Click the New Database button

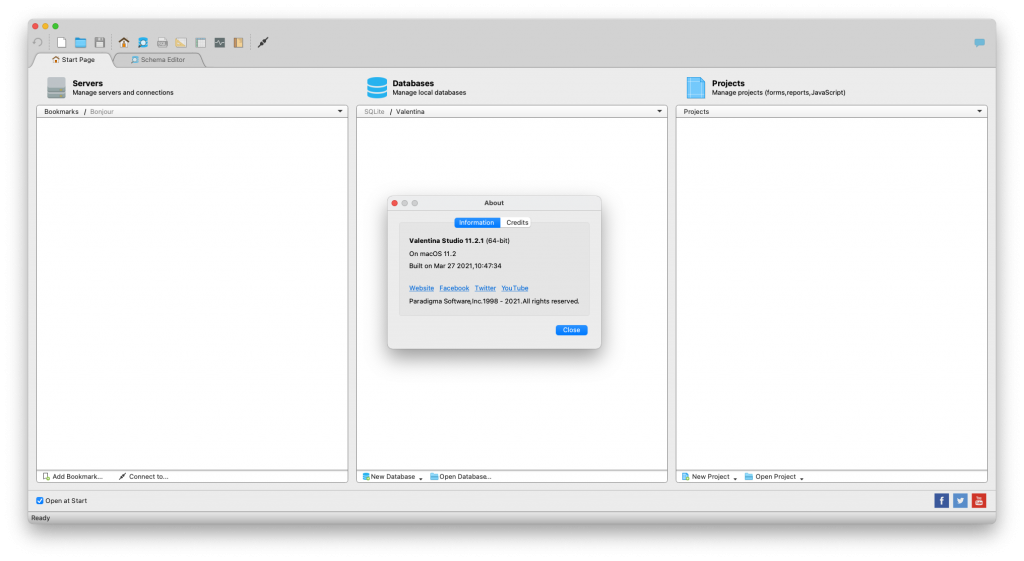tap(389, 477)
